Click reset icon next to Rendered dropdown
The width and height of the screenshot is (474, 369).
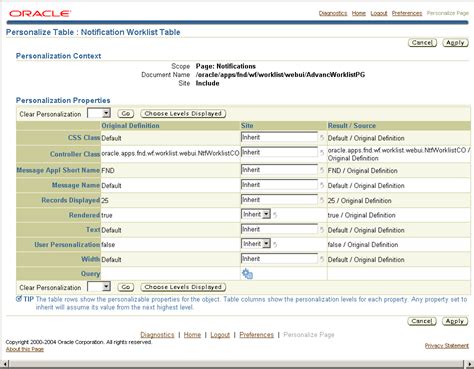click(275, 215)
